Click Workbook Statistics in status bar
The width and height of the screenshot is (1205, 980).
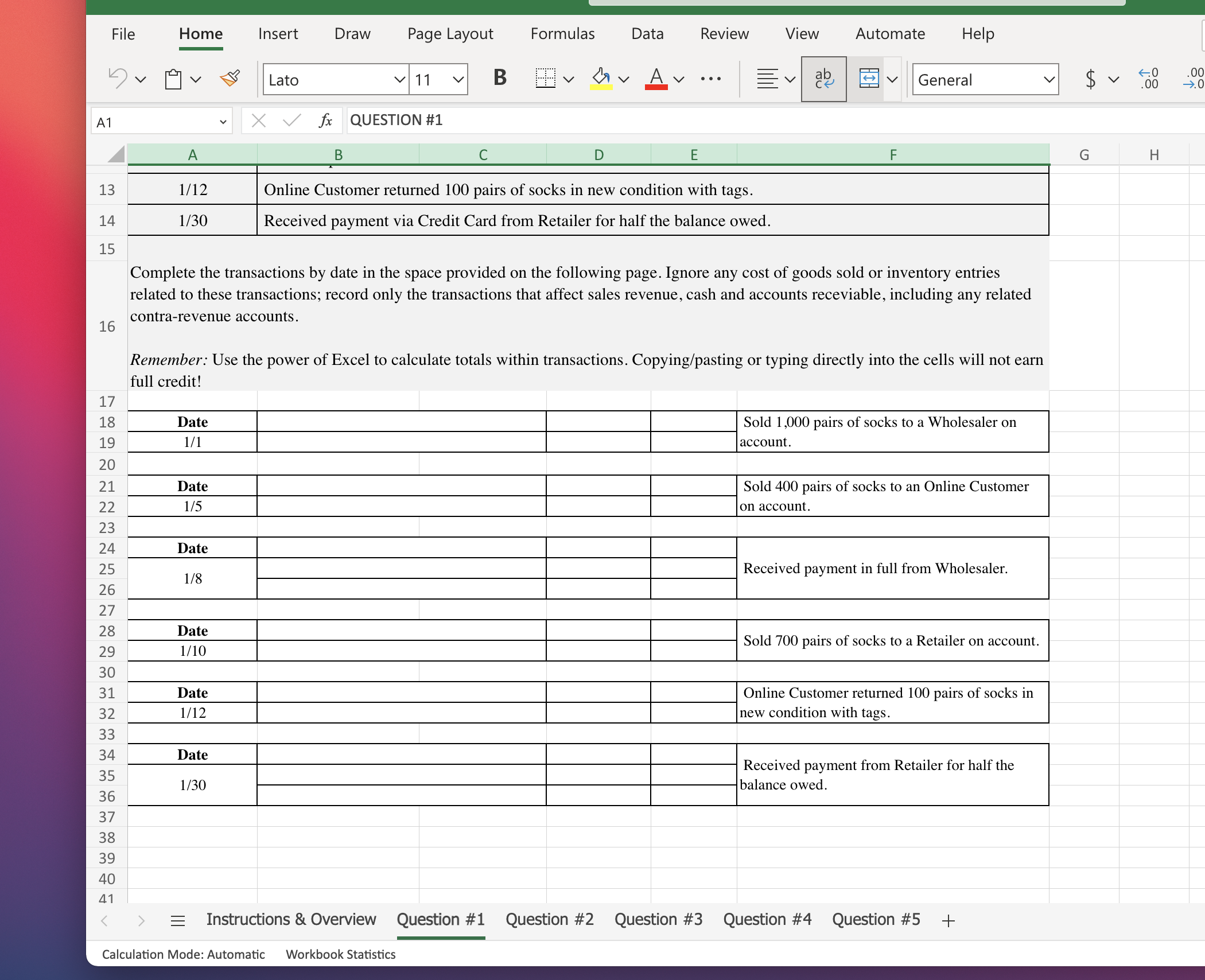click(340, 954)
